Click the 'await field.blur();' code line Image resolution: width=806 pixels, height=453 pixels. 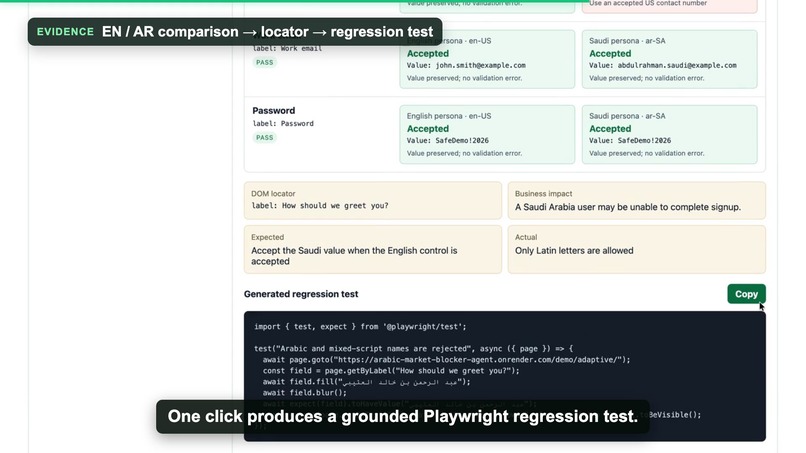click(x=304, y=393)
